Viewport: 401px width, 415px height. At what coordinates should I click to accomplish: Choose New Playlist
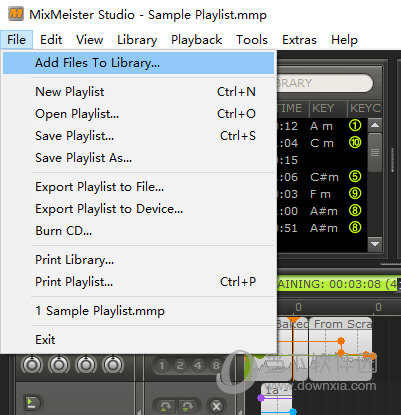click(138, 92)
